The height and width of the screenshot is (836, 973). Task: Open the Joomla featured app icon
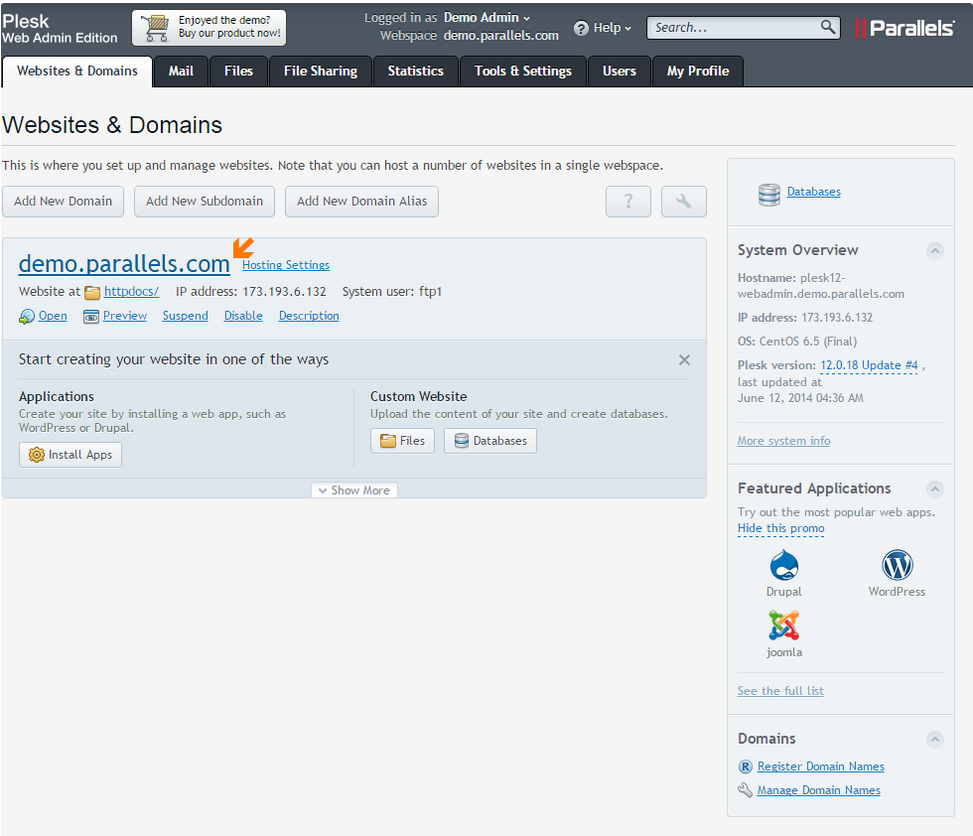coord(784,626)
